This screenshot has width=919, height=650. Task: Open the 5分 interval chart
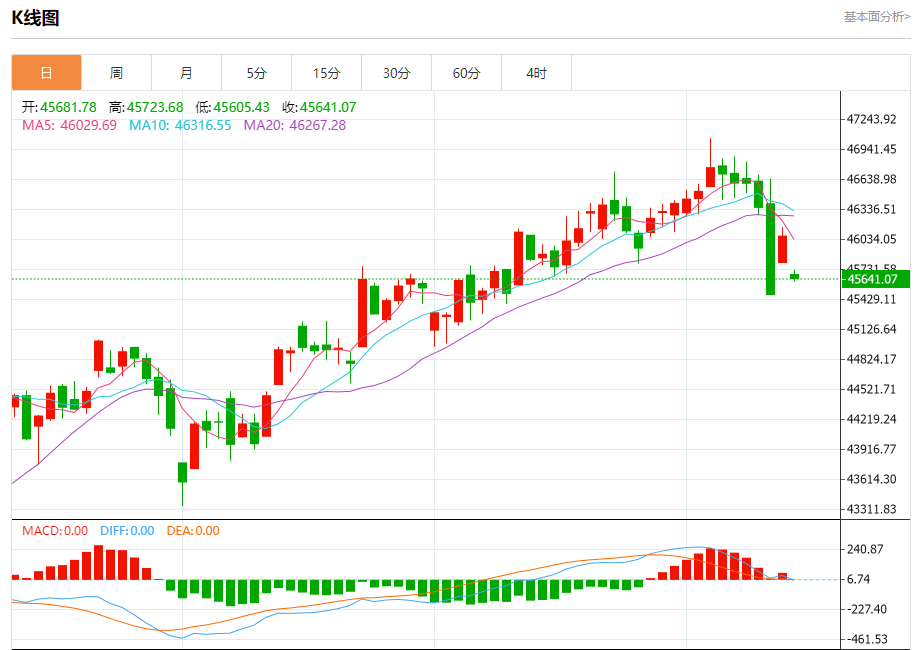pyautogui.click(x=257, y=73)
